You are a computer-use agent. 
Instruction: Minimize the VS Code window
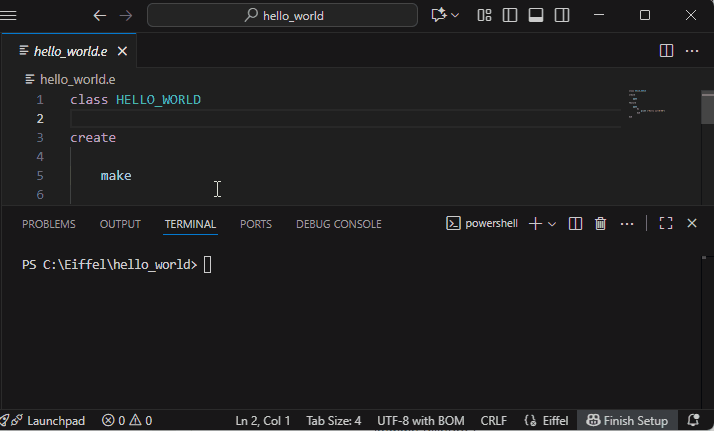(x=599, y=15)
